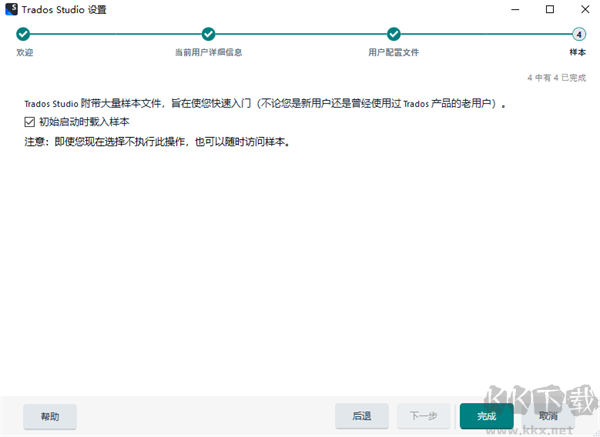
Task: Select the numbered step 4 circle
Action: (578, 34)
